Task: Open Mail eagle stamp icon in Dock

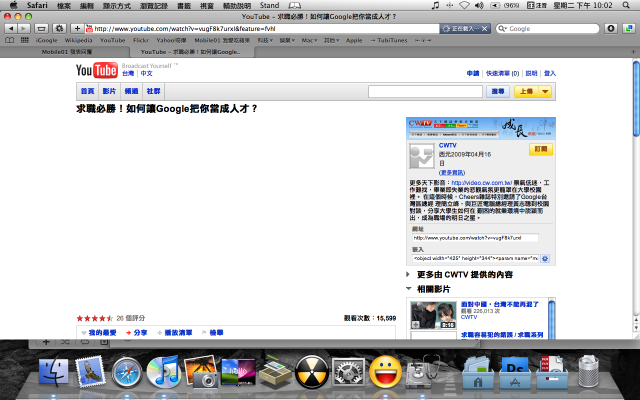Action: pos(90,371)
